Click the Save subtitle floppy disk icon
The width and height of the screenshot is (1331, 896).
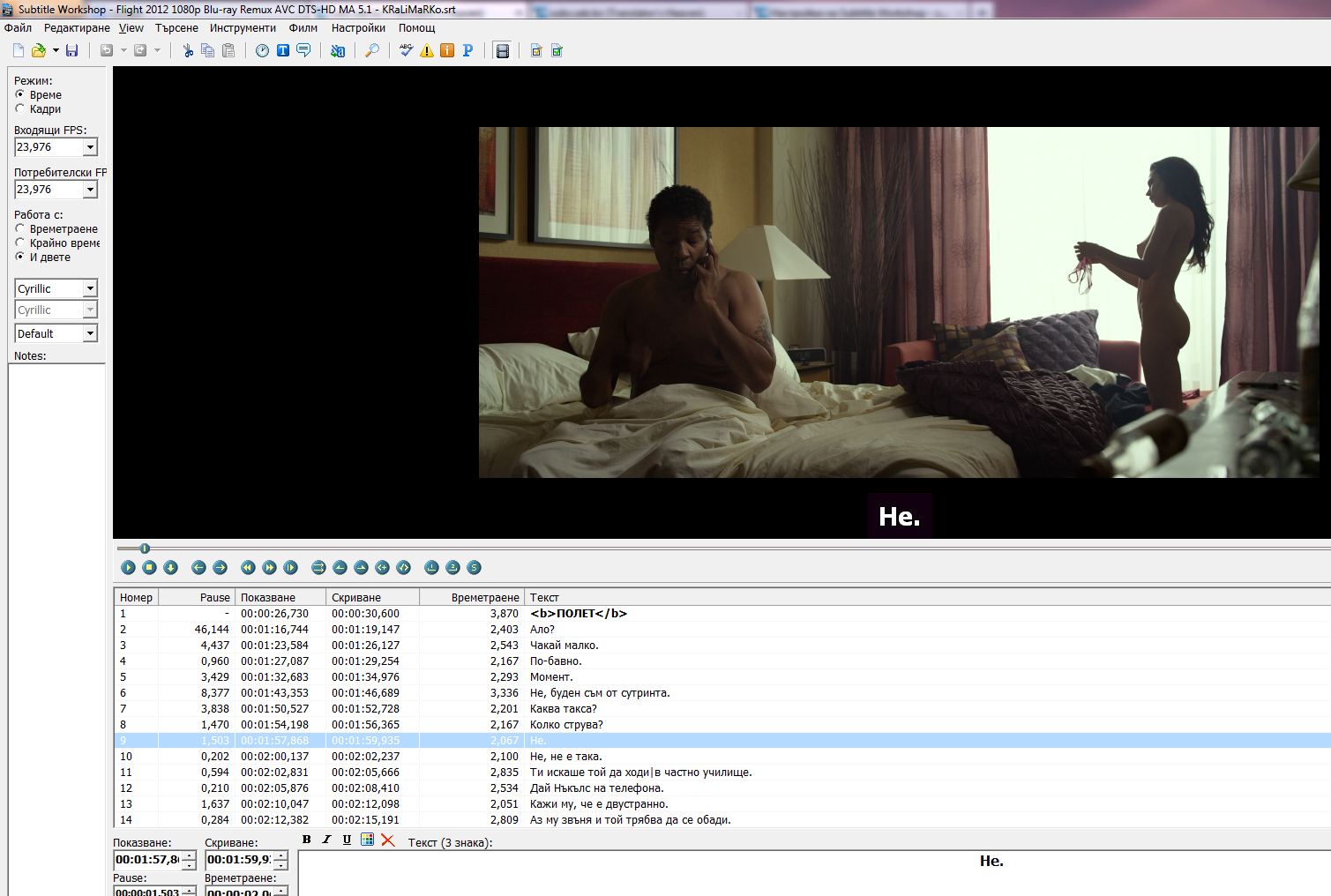pyautogui.click(x=72, y=51)
